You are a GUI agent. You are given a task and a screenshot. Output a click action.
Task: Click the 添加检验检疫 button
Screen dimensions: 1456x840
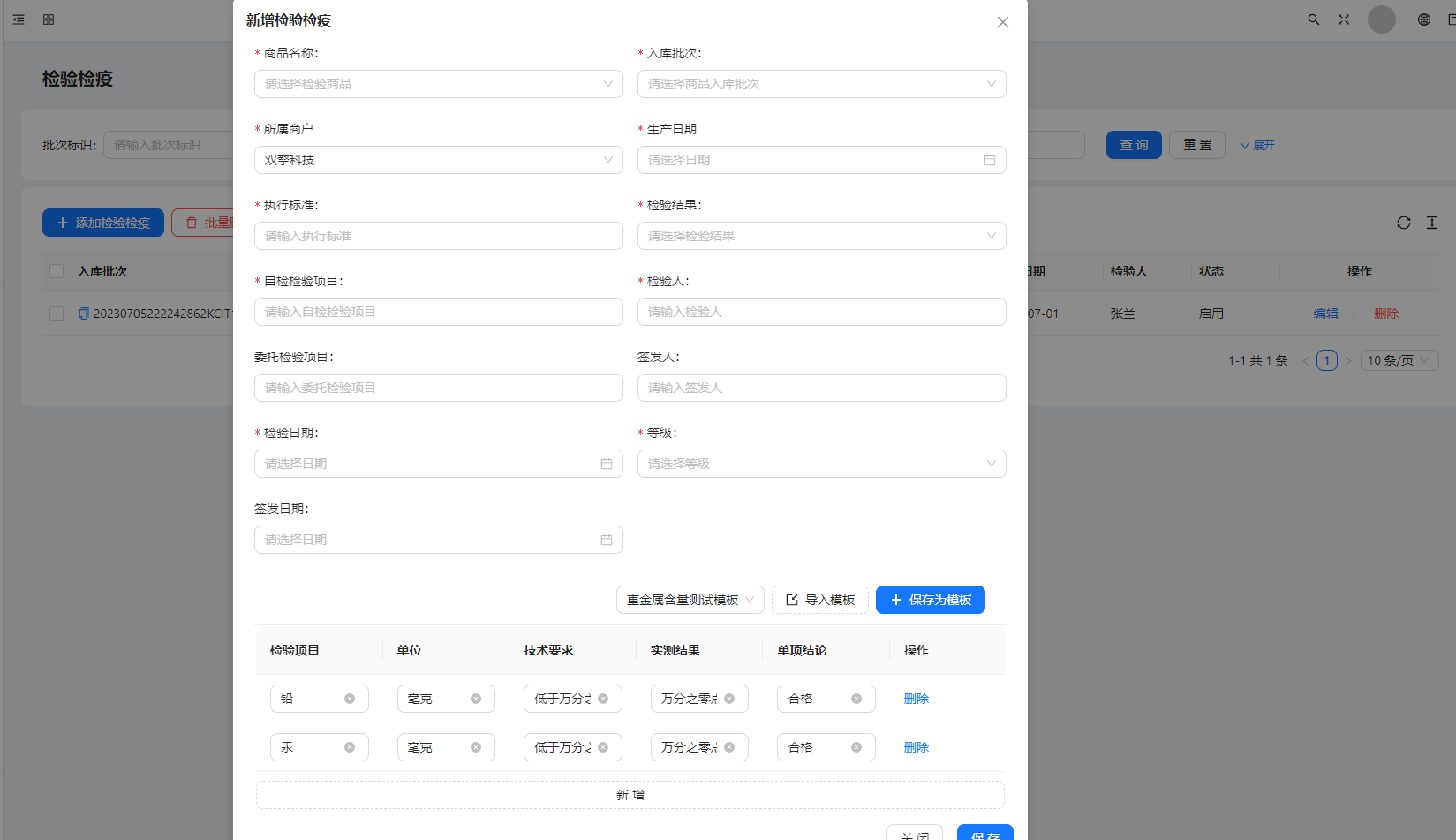pos(103,223)
